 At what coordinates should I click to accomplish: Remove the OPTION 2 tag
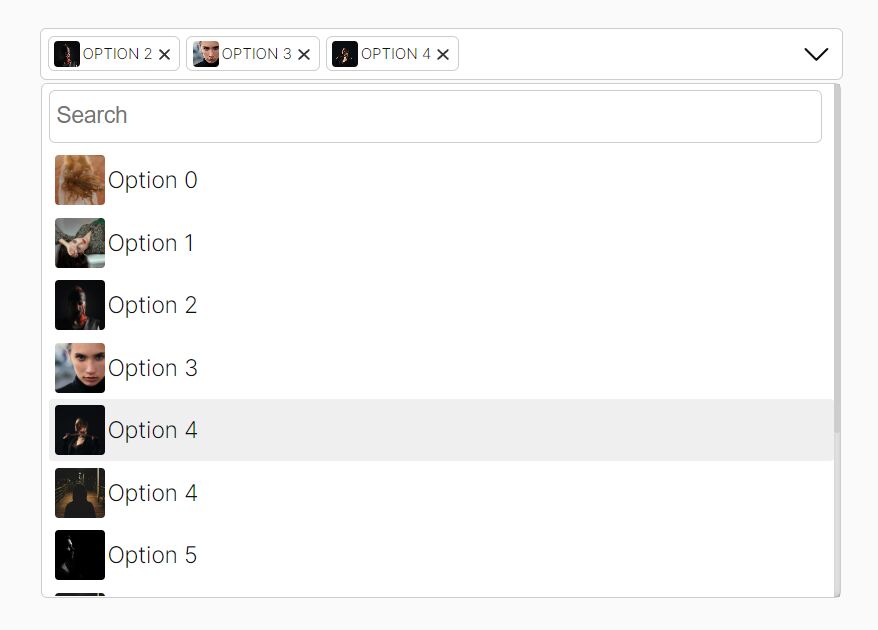click(x=165, y=54)
